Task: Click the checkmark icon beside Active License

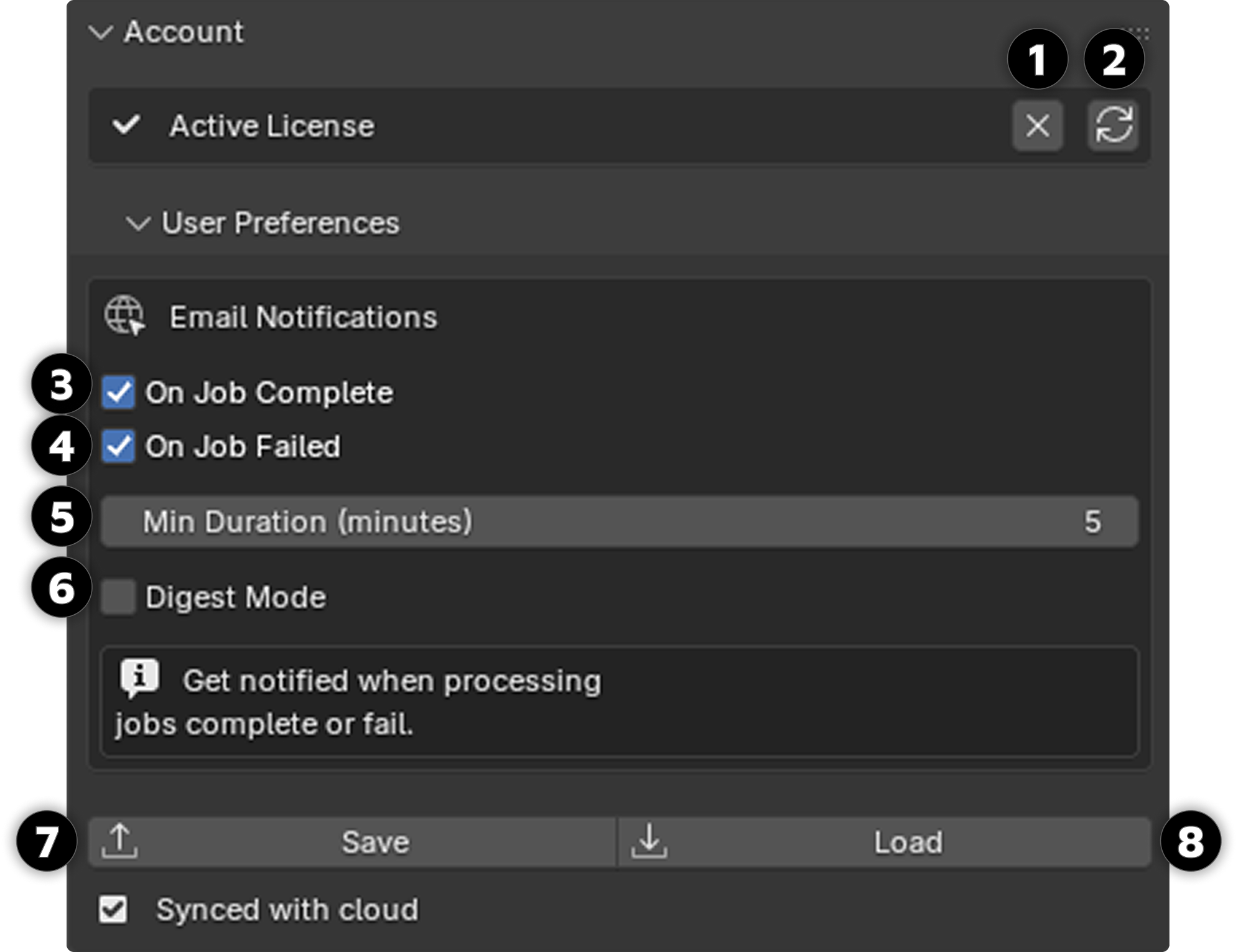Action: point(127,126)
